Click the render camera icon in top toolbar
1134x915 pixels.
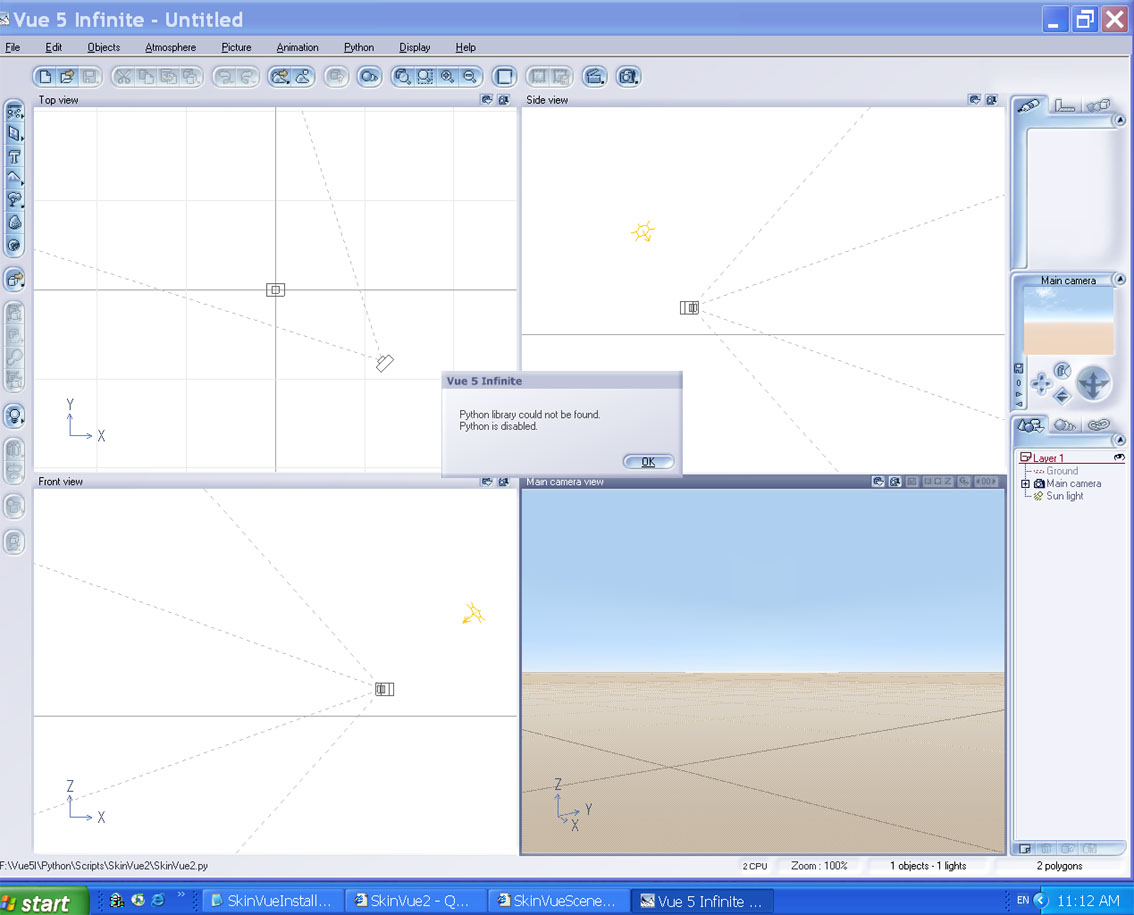click(627, 76)
